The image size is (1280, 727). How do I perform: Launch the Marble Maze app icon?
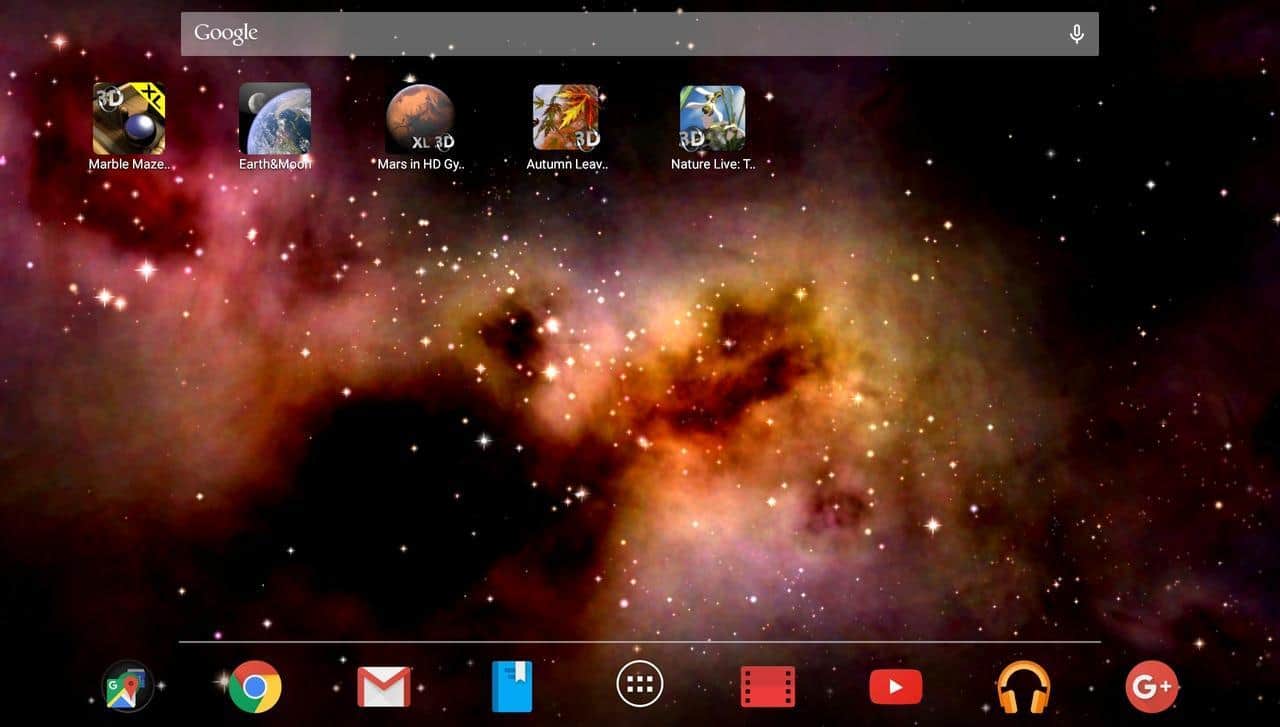pos(129,118)
